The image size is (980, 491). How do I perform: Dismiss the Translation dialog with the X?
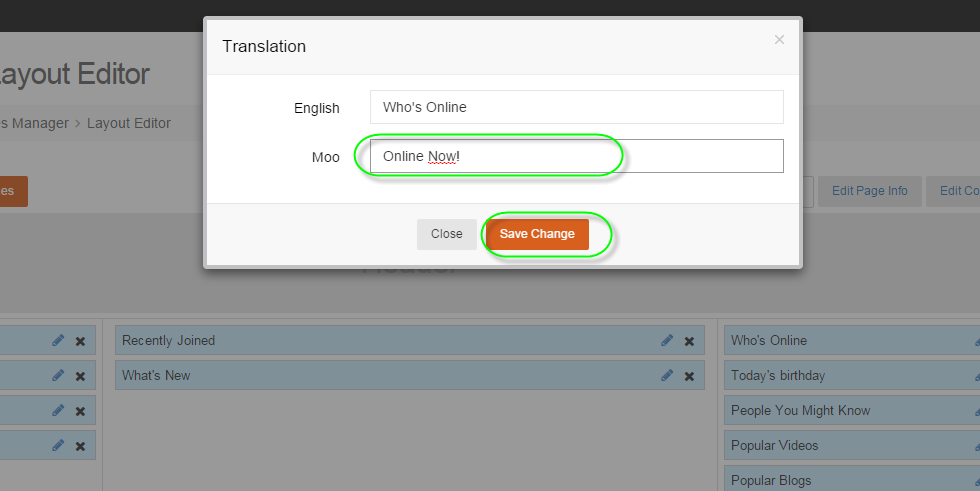pos(779,40)
